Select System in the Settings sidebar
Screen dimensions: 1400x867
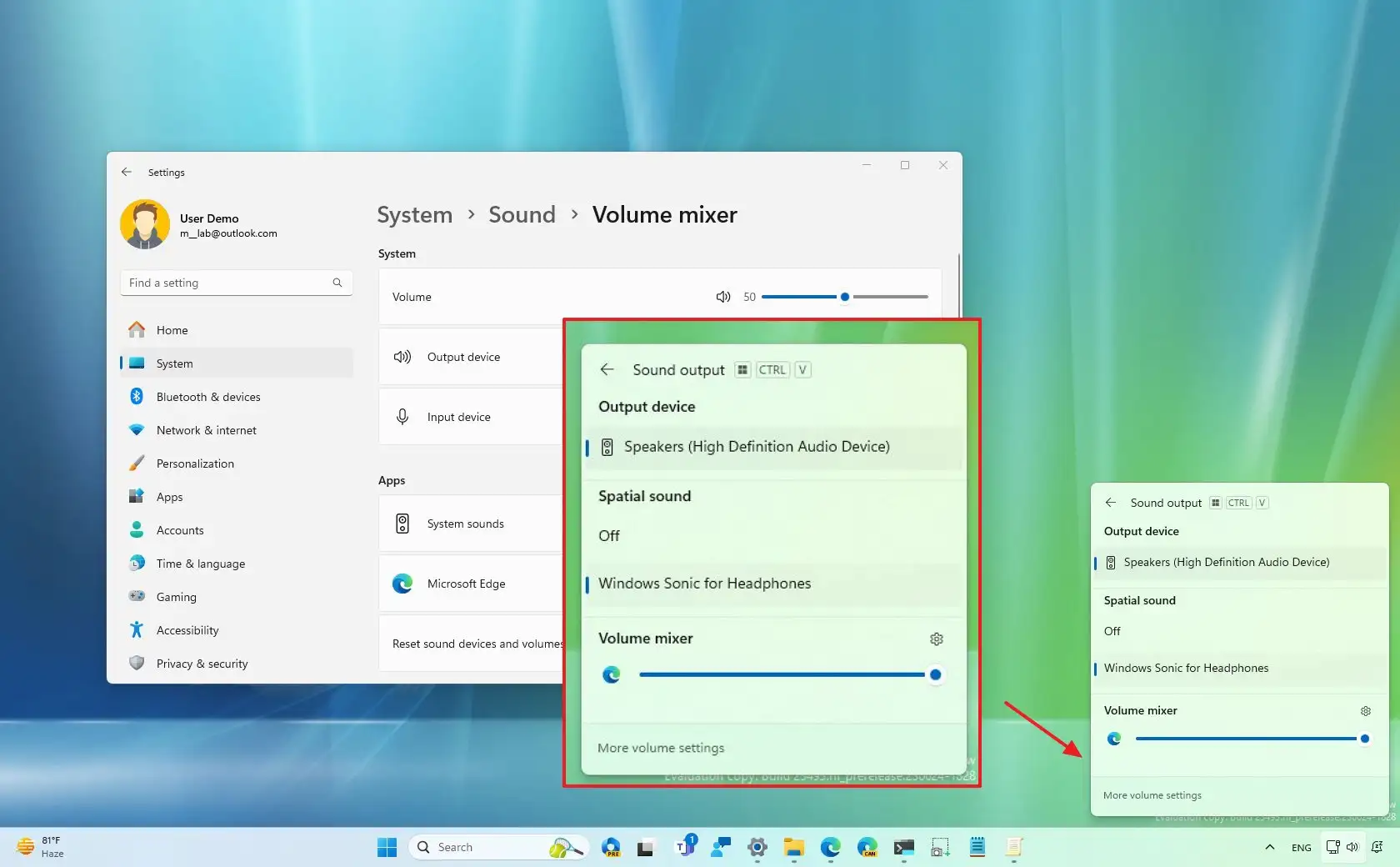[237, 363]
